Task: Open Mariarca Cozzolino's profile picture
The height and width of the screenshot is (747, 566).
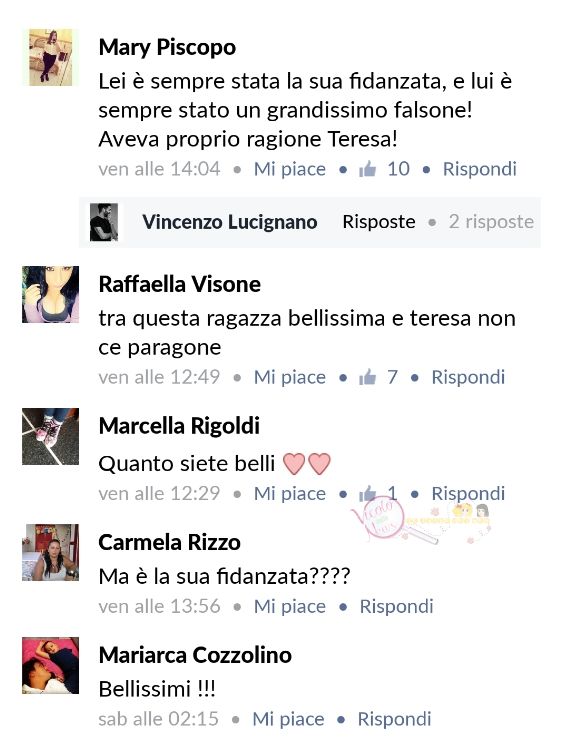Action: [x=51, y=665]
